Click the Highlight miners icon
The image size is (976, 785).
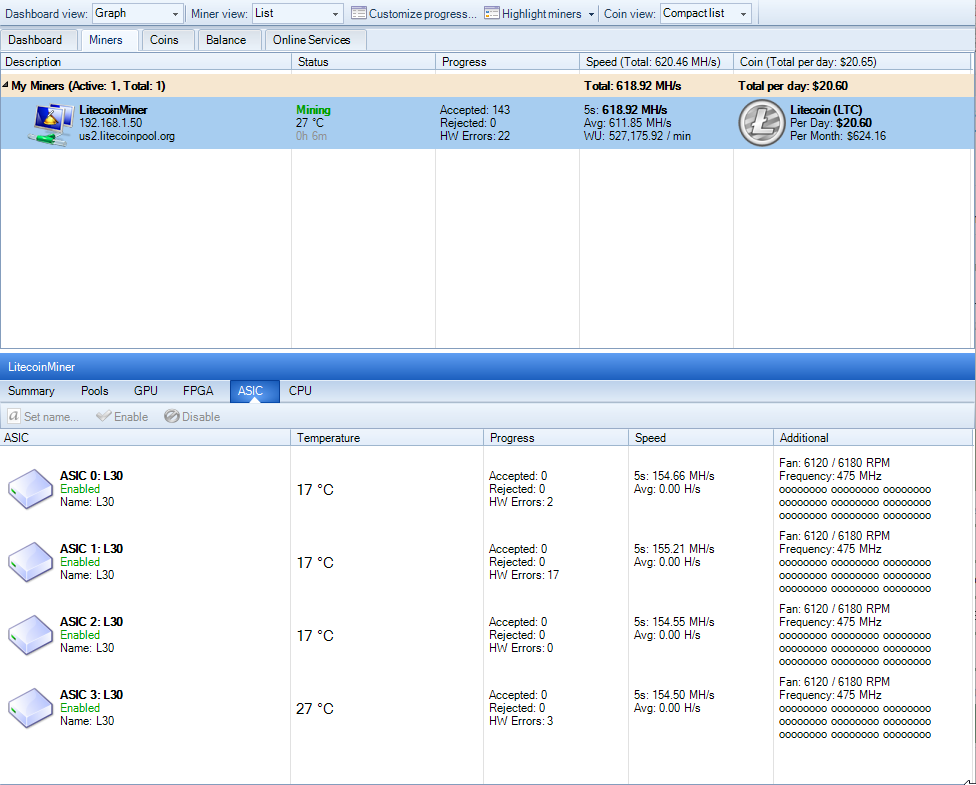(492, 13)
